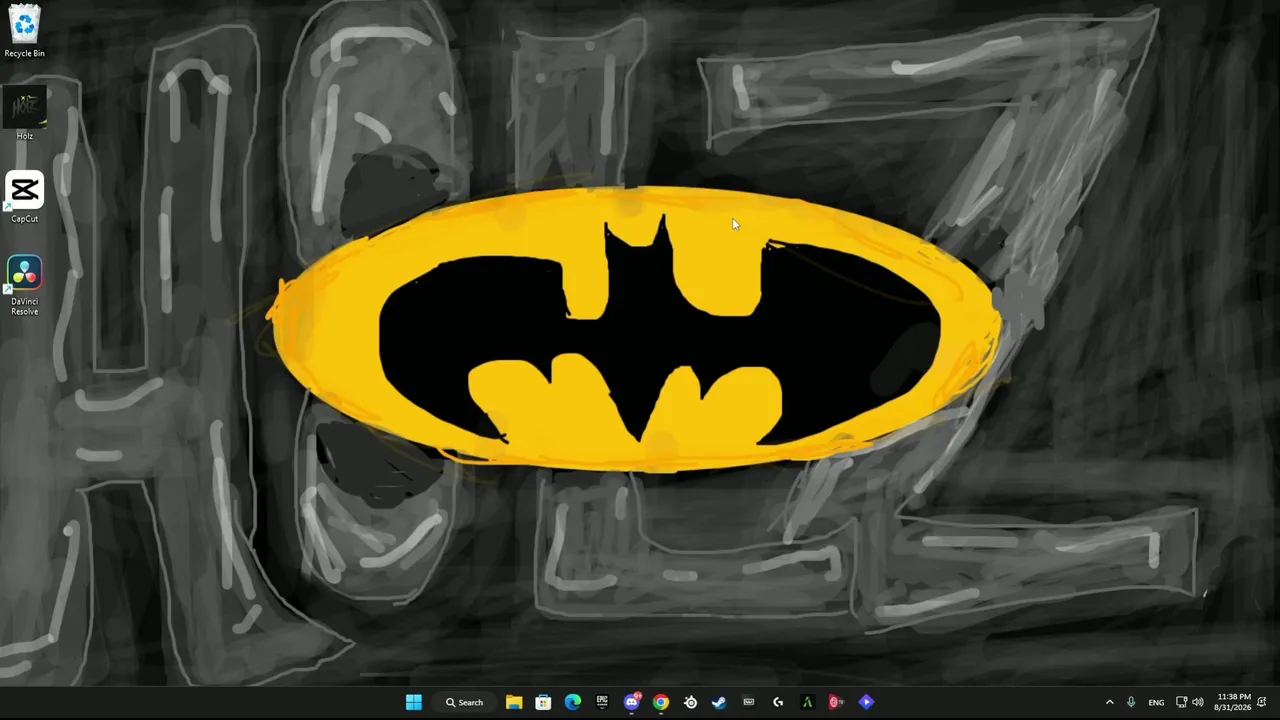The width and height of the screenshot is (1280, 720).
Task: Open the keyboard-icon app on the taskbar
Action: coord(749,702)
